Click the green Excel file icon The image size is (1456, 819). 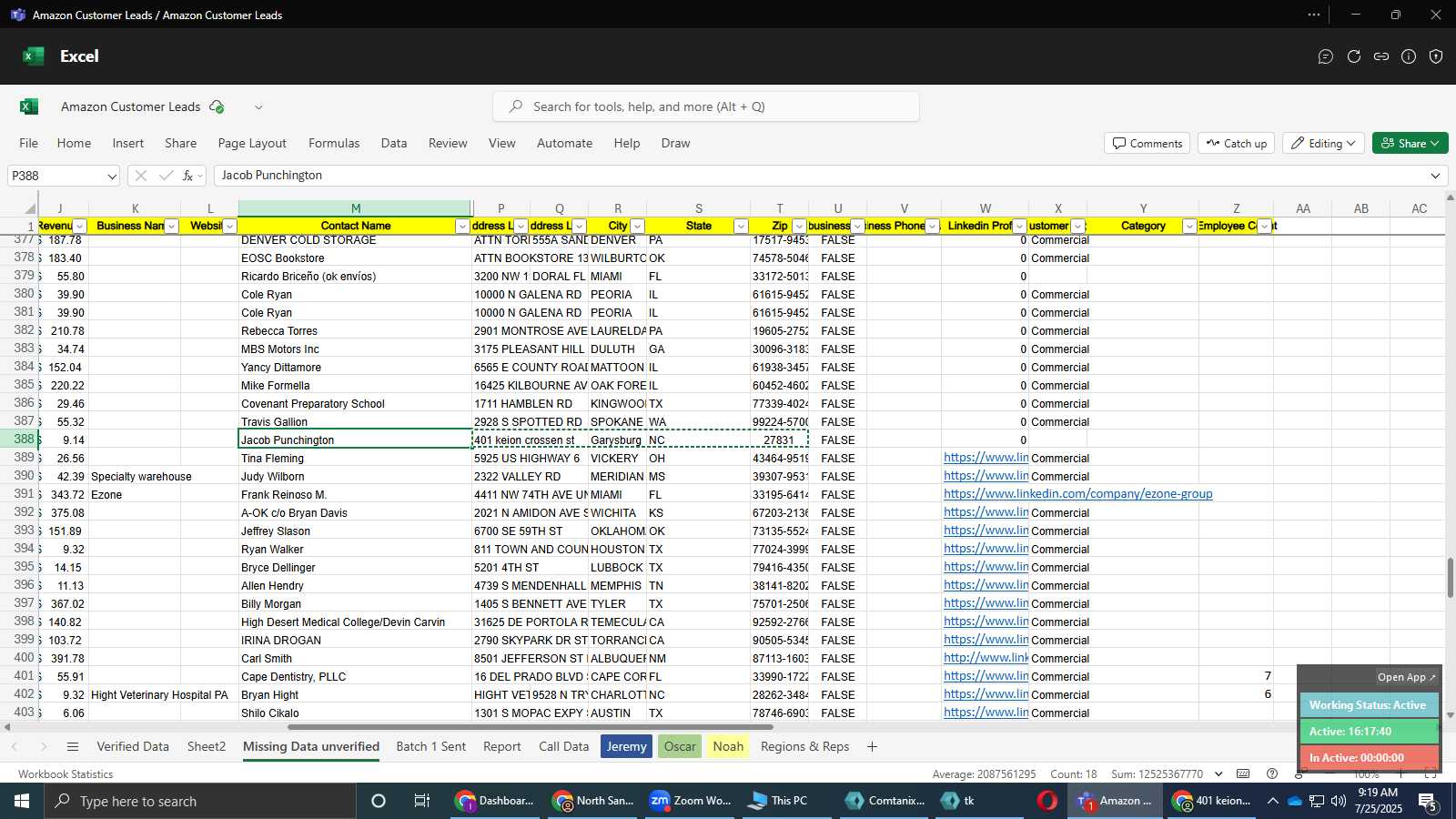point(29,106)
